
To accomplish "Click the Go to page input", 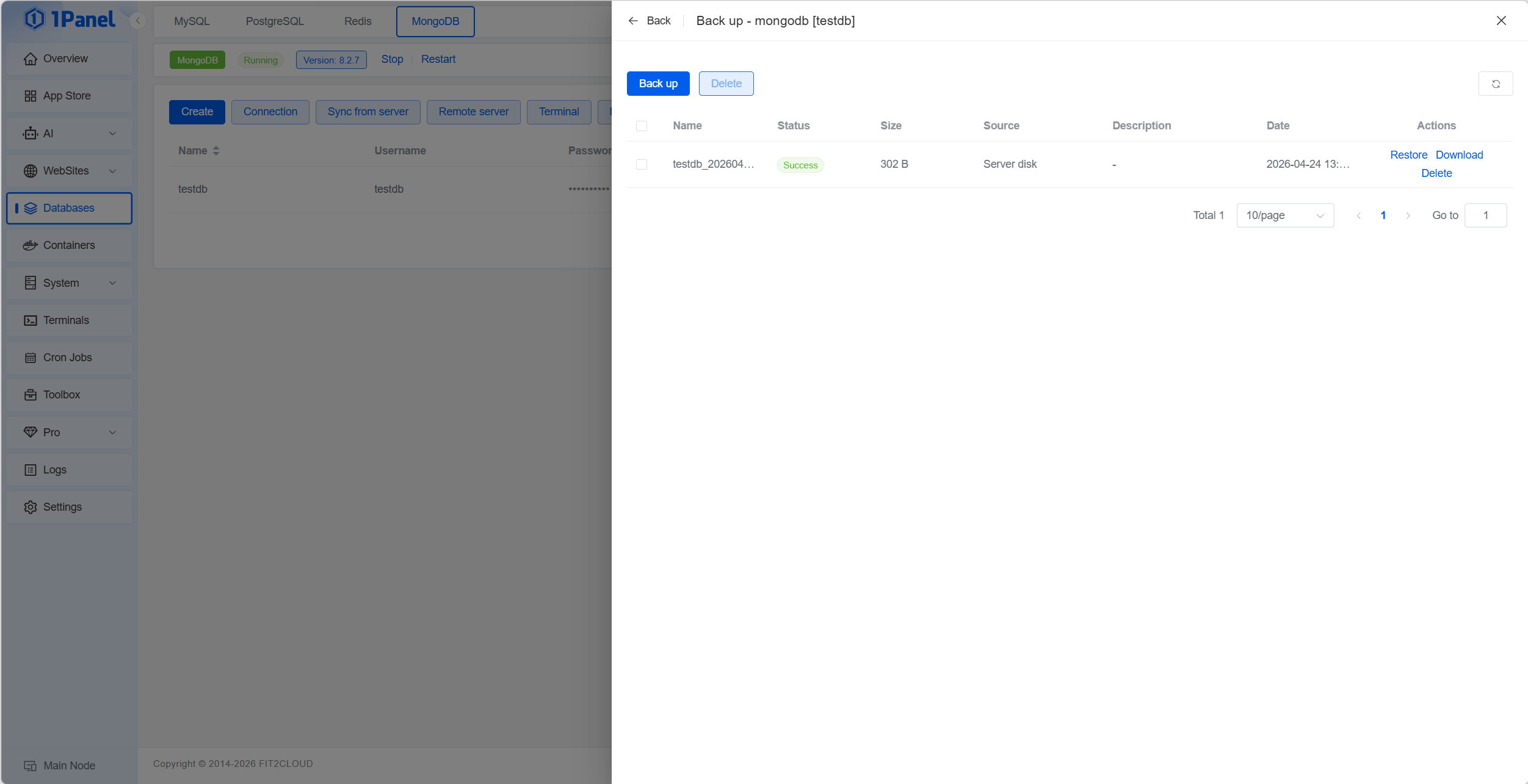I will tap(1486, 215).
